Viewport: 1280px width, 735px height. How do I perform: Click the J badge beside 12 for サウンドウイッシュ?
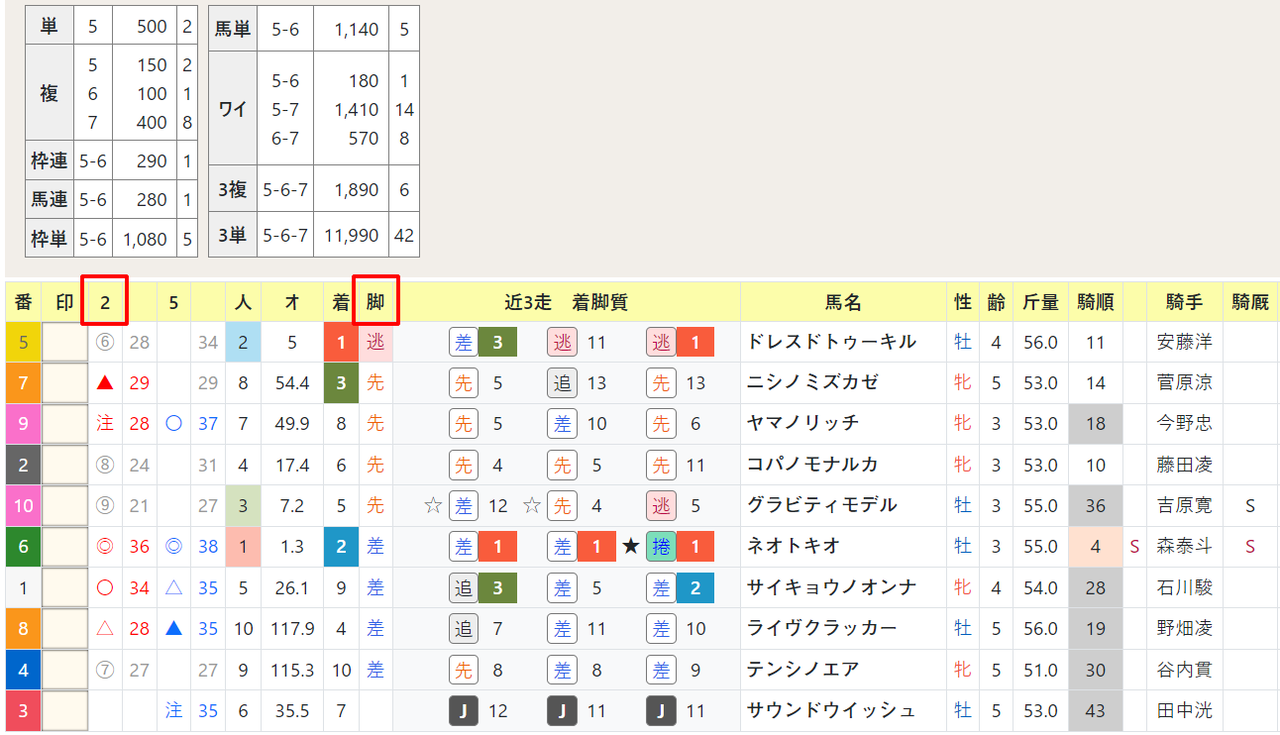pos(463,711)
